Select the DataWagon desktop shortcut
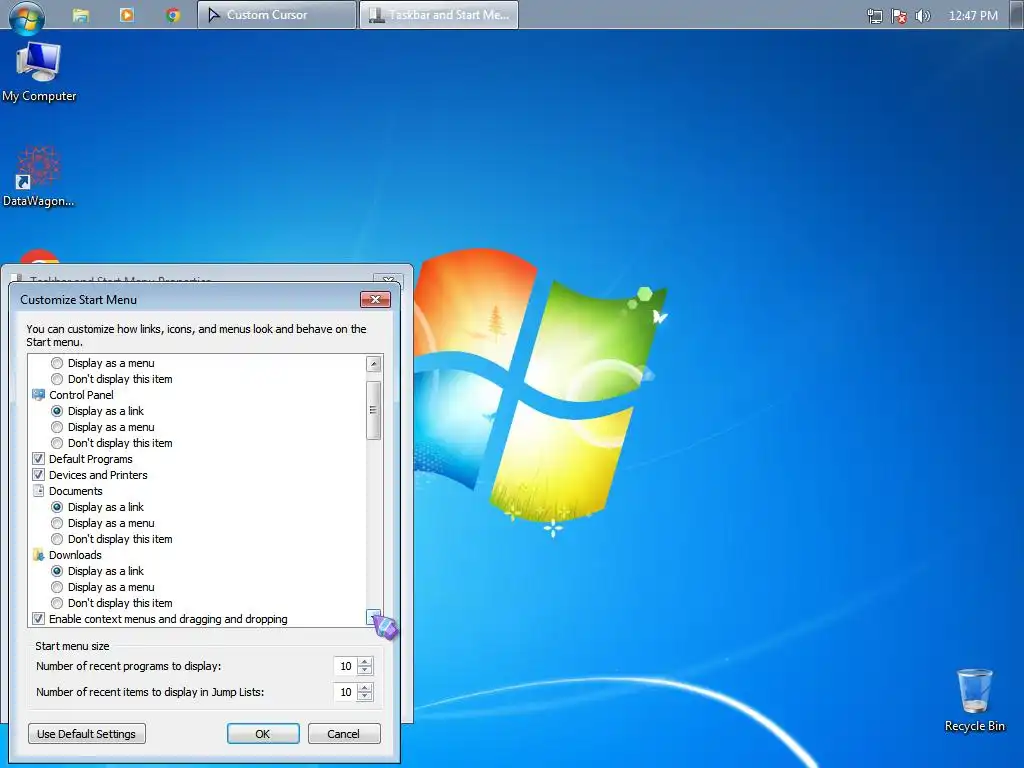The width and height of the screenshot is (1024, 768). [x=39, y=176]
